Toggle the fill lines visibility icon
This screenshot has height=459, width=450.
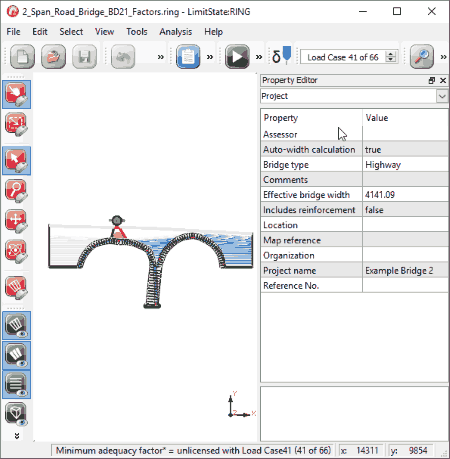pos(16,385)
